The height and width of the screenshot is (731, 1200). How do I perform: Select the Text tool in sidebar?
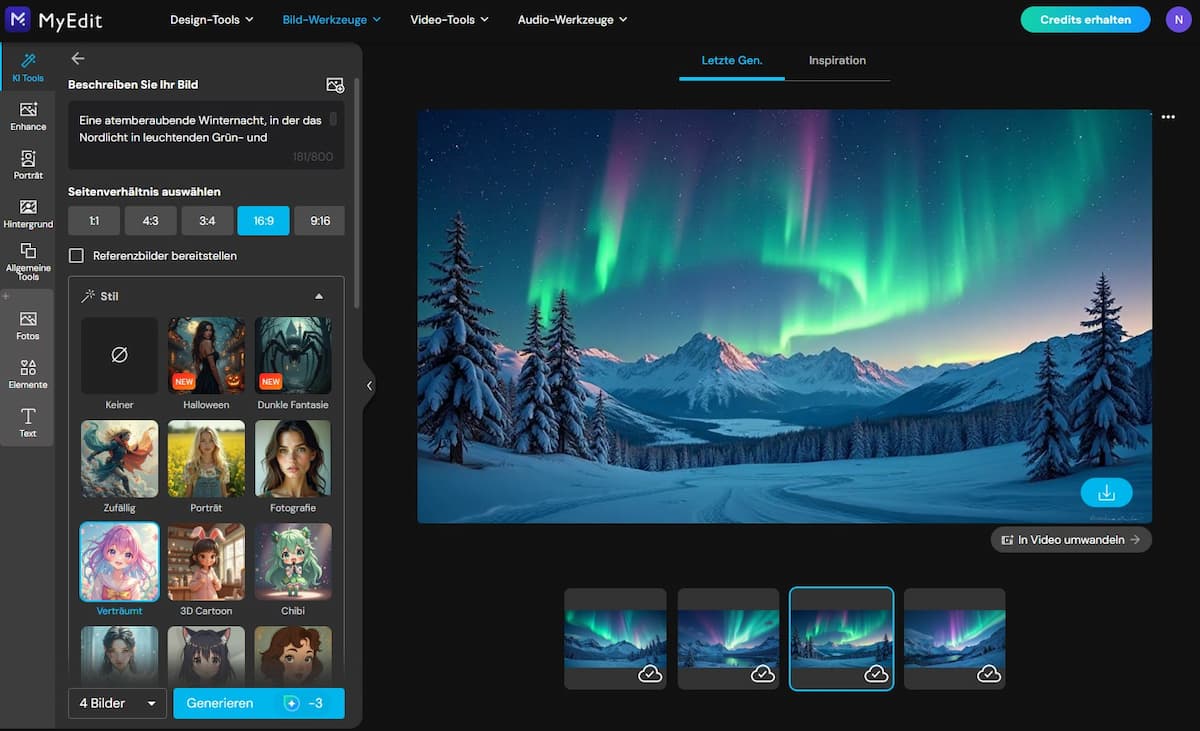[x=28, y=422]
